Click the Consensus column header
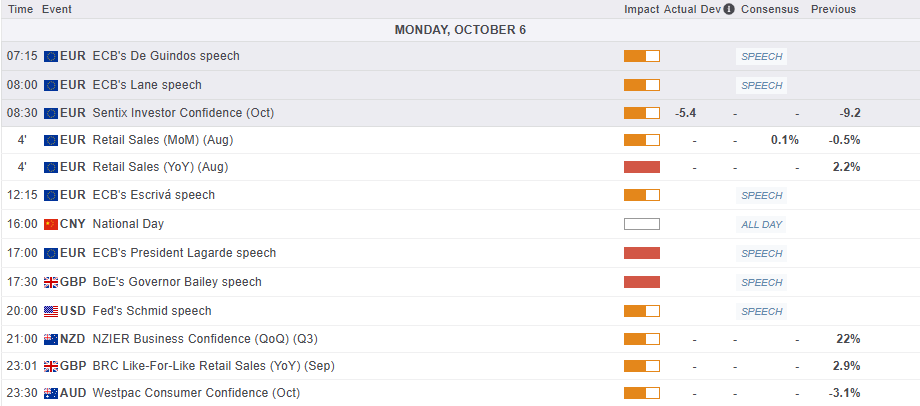 (x=769, y=9)
